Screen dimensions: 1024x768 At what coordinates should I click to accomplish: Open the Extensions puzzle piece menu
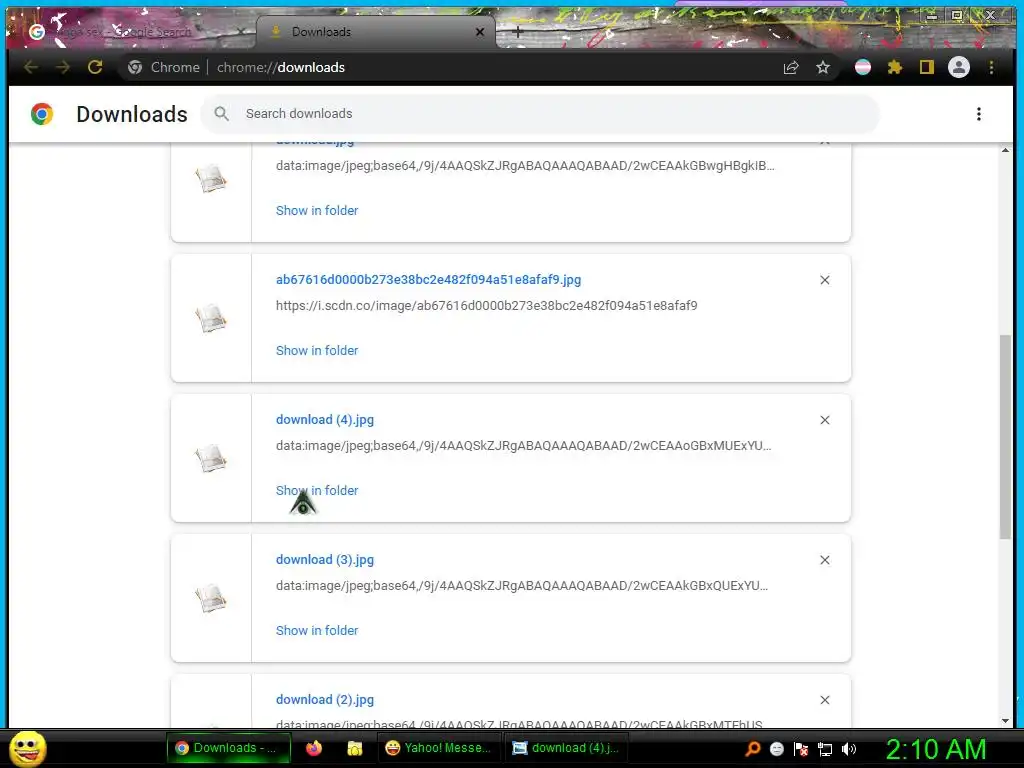pyautogui.click(x=895, y=67)
